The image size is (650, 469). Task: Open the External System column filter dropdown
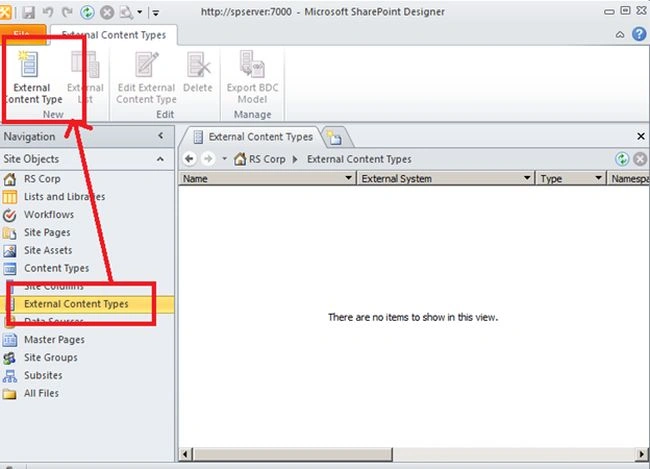[x=527, y=178]
